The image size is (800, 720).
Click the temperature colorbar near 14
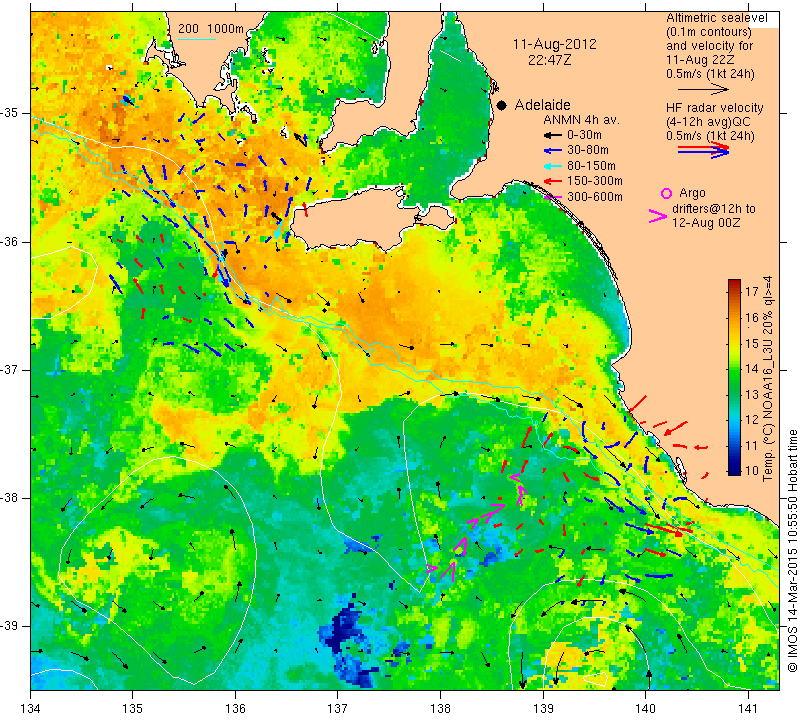point(734,368)
